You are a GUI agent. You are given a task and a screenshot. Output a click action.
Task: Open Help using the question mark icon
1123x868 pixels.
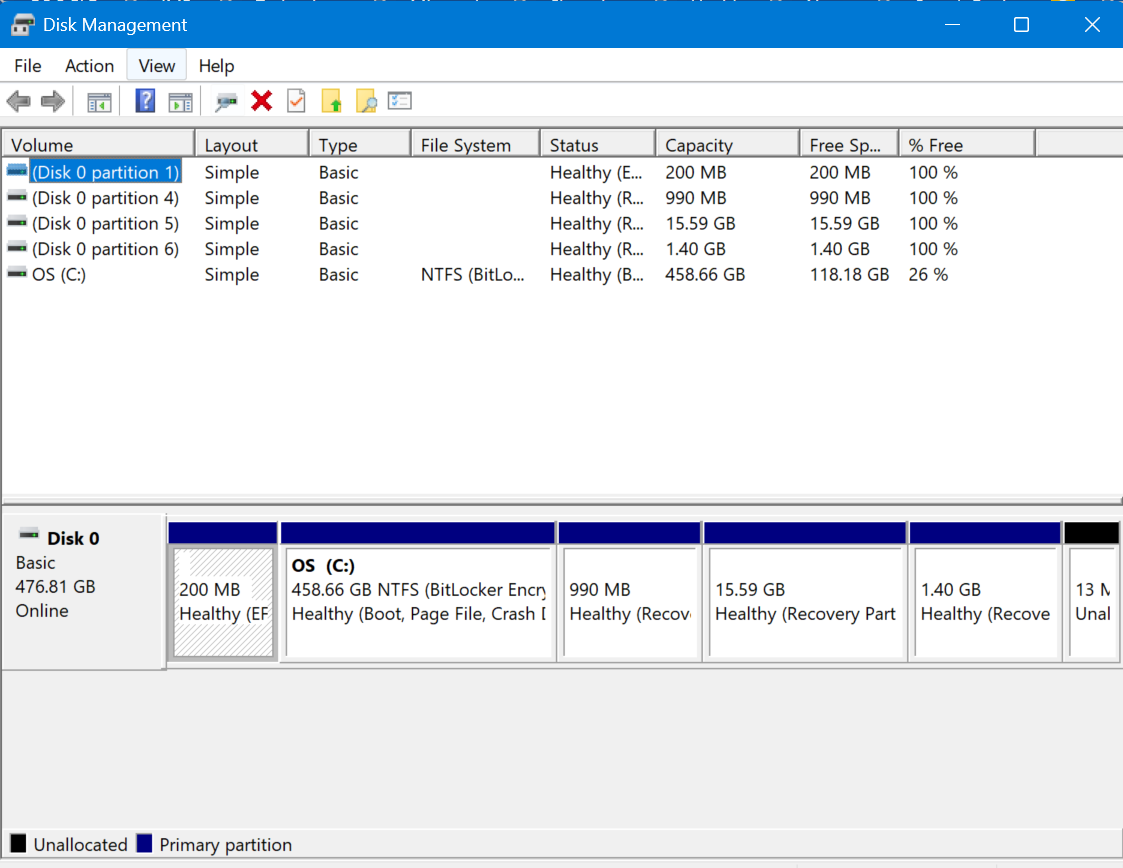coord(145,100)
